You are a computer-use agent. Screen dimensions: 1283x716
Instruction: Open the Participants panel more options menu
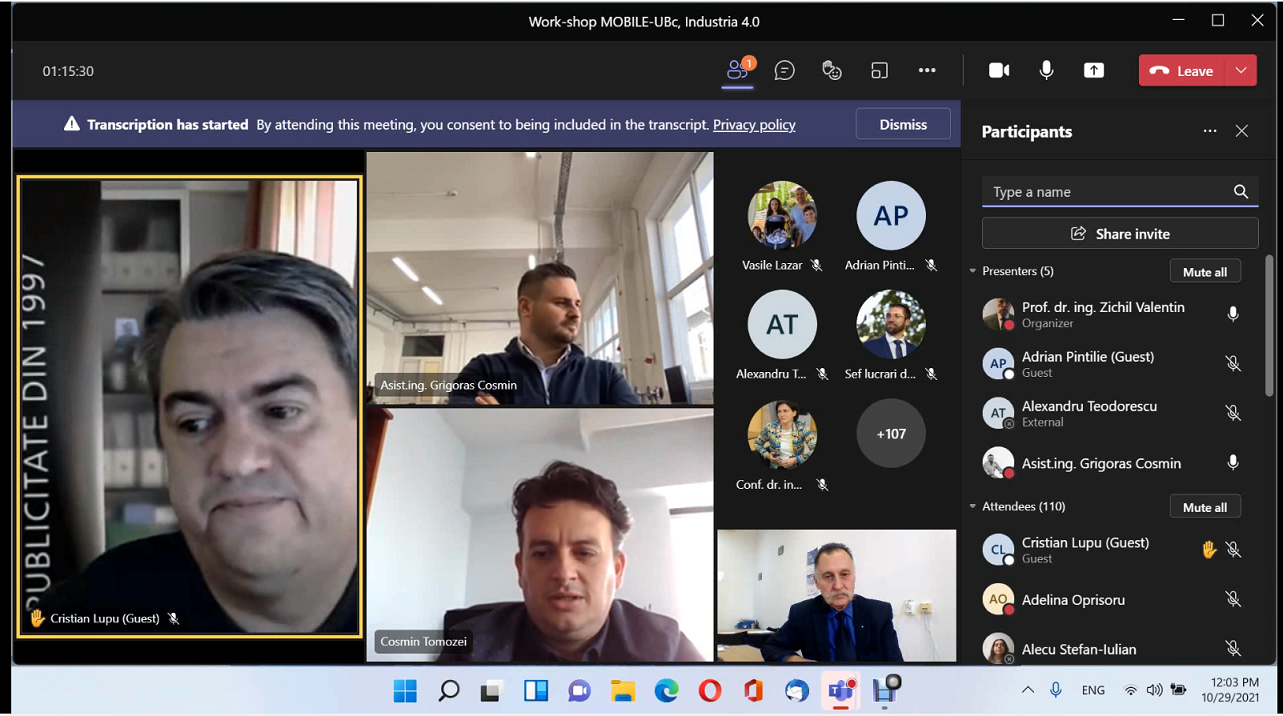(1210, 131)
